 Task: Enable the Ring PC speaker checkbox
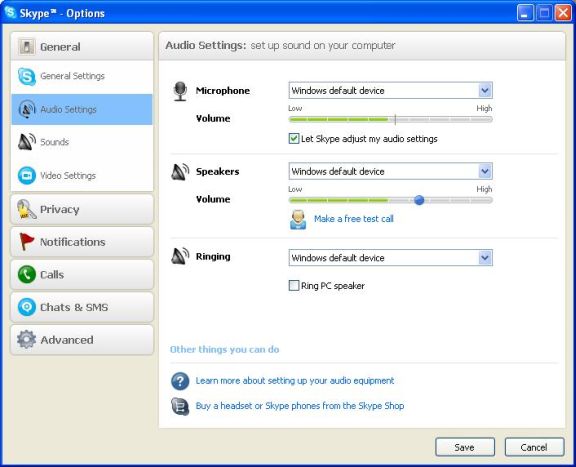(x=294, y=285)
